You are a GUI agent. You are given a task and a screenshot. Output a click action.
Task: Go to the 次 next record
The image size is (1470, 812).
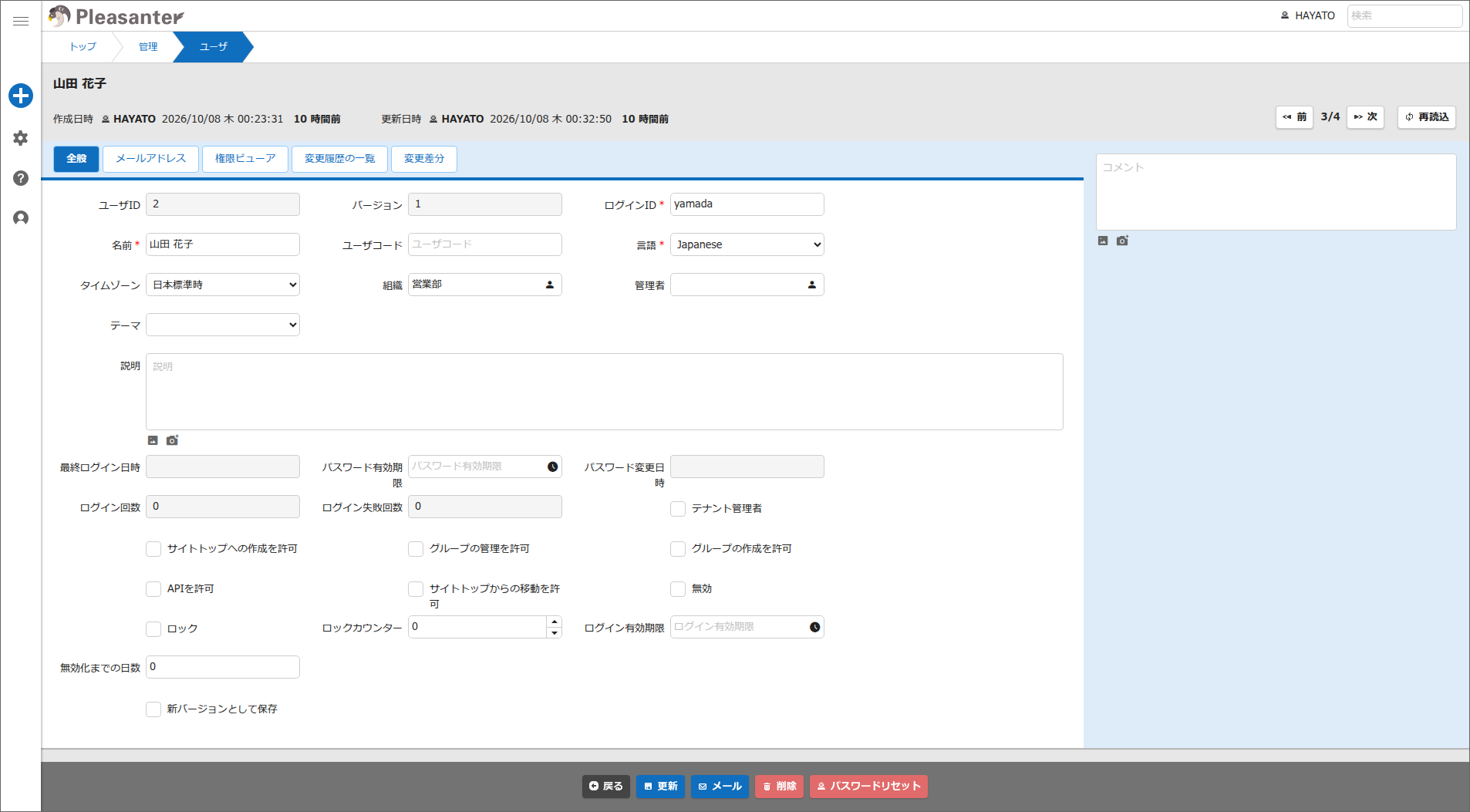[x=1366, y=117]
